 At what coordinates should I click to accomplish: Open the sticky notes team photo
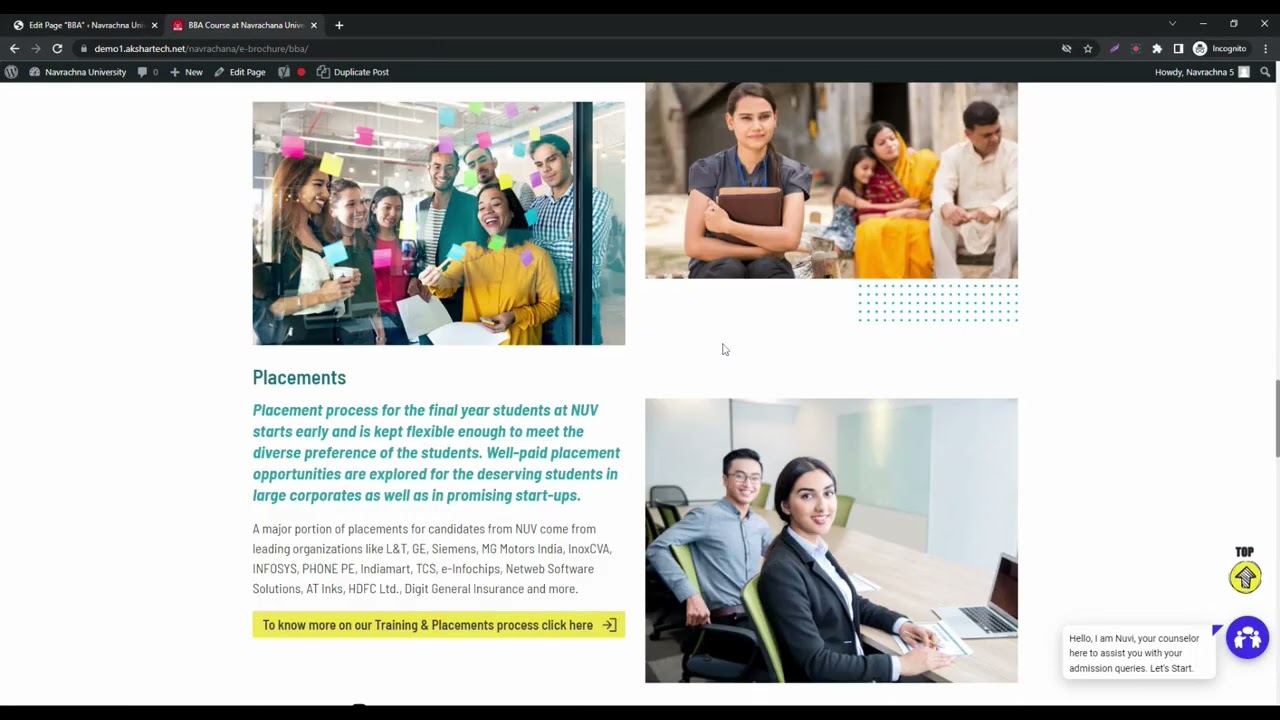pyautogui.click(x=438, y=223)
